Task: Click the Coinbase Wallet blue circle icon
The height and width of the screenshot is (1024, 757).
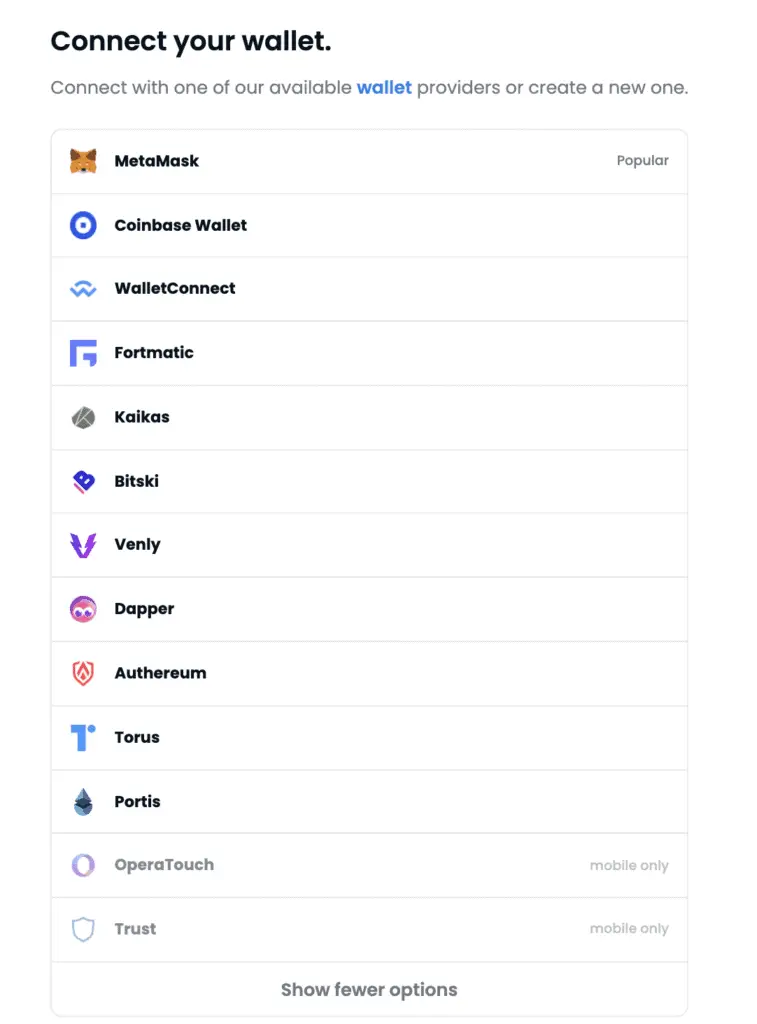Action: click(83, 225)
